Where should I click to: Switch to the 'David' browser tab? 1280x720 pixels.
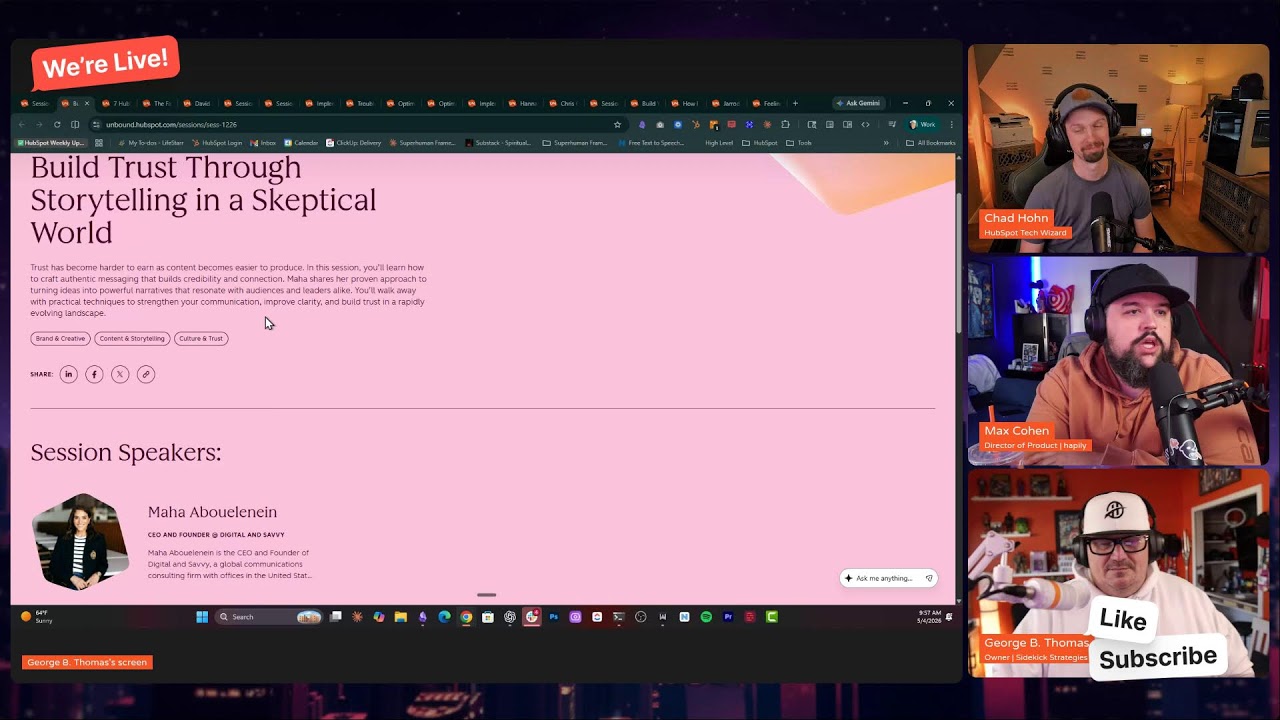[x=197, y=103]
